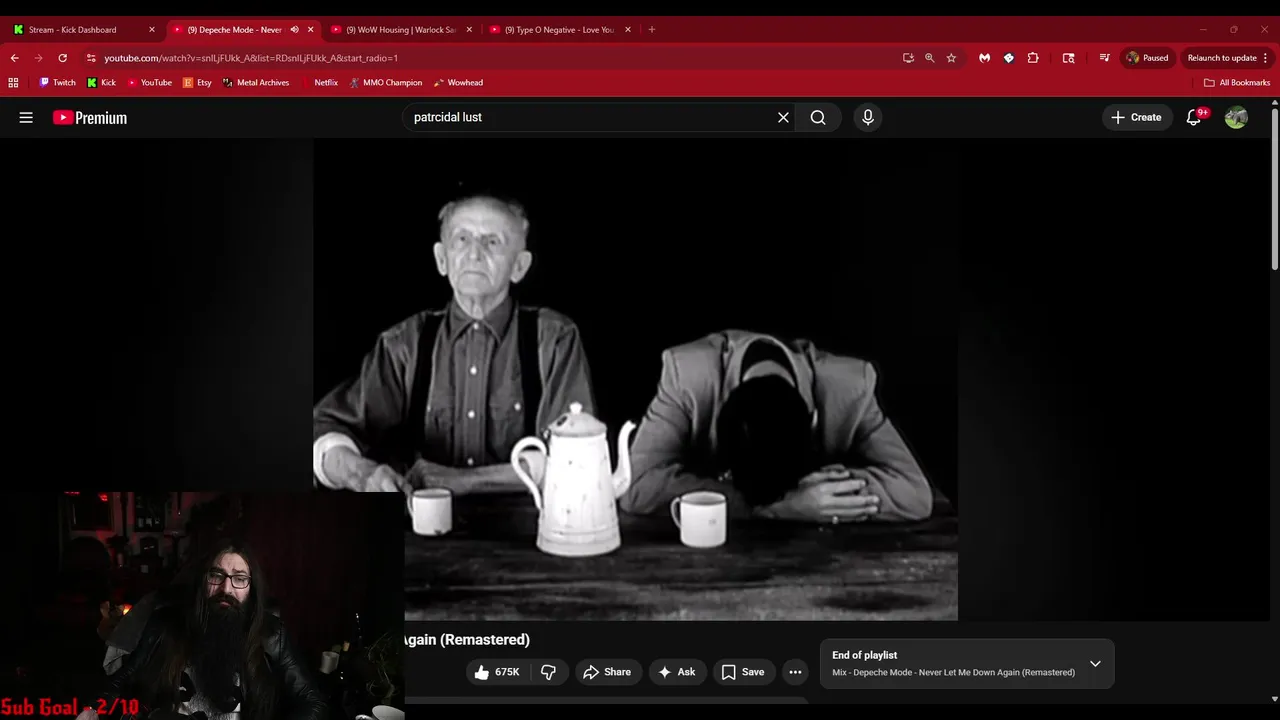The image size is (1280, 720).
Task: Go to YouTube Premium home logo
Action: coord(90,117)
